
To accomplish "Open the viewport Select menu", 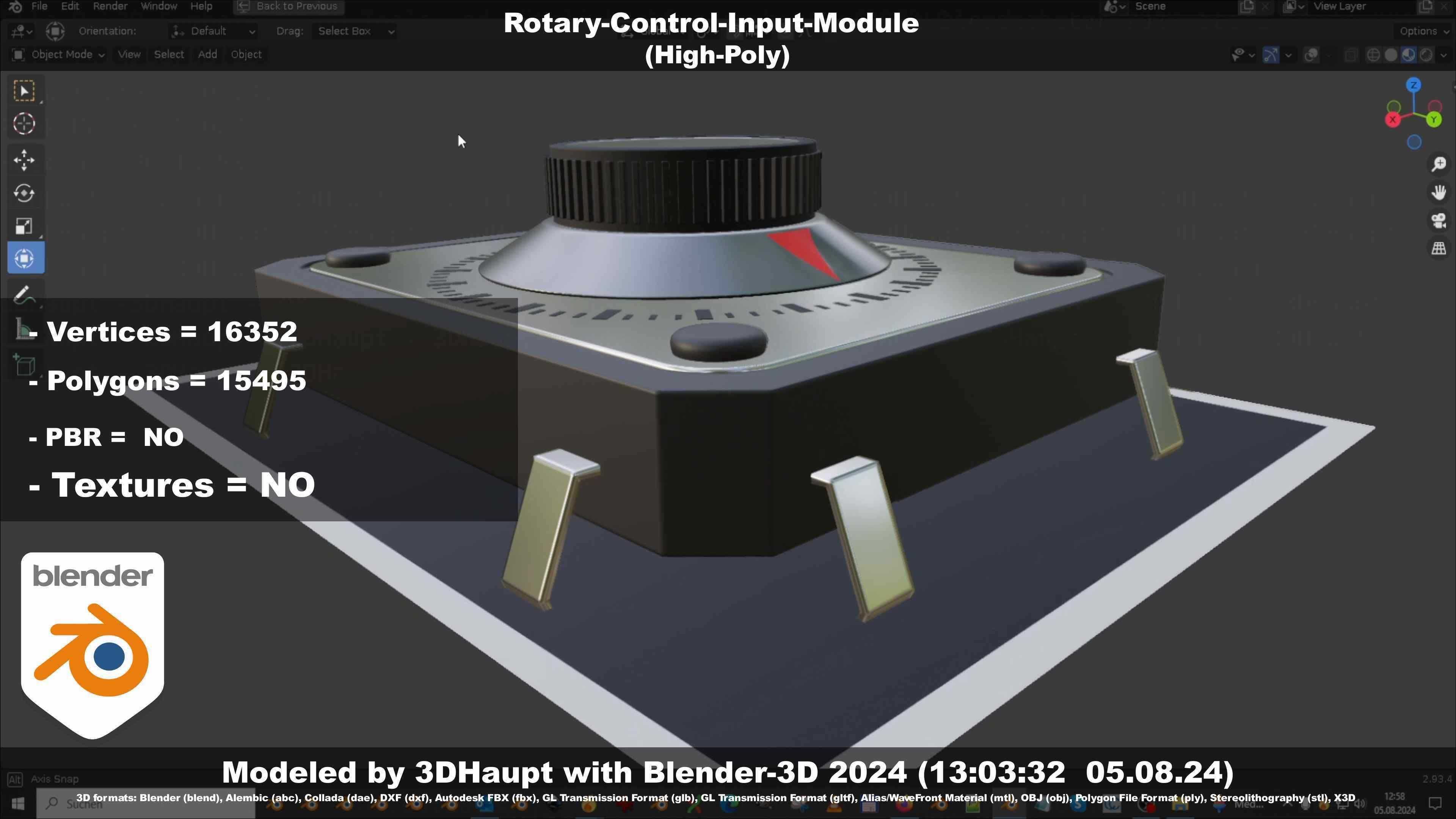I will coord(169,55).
